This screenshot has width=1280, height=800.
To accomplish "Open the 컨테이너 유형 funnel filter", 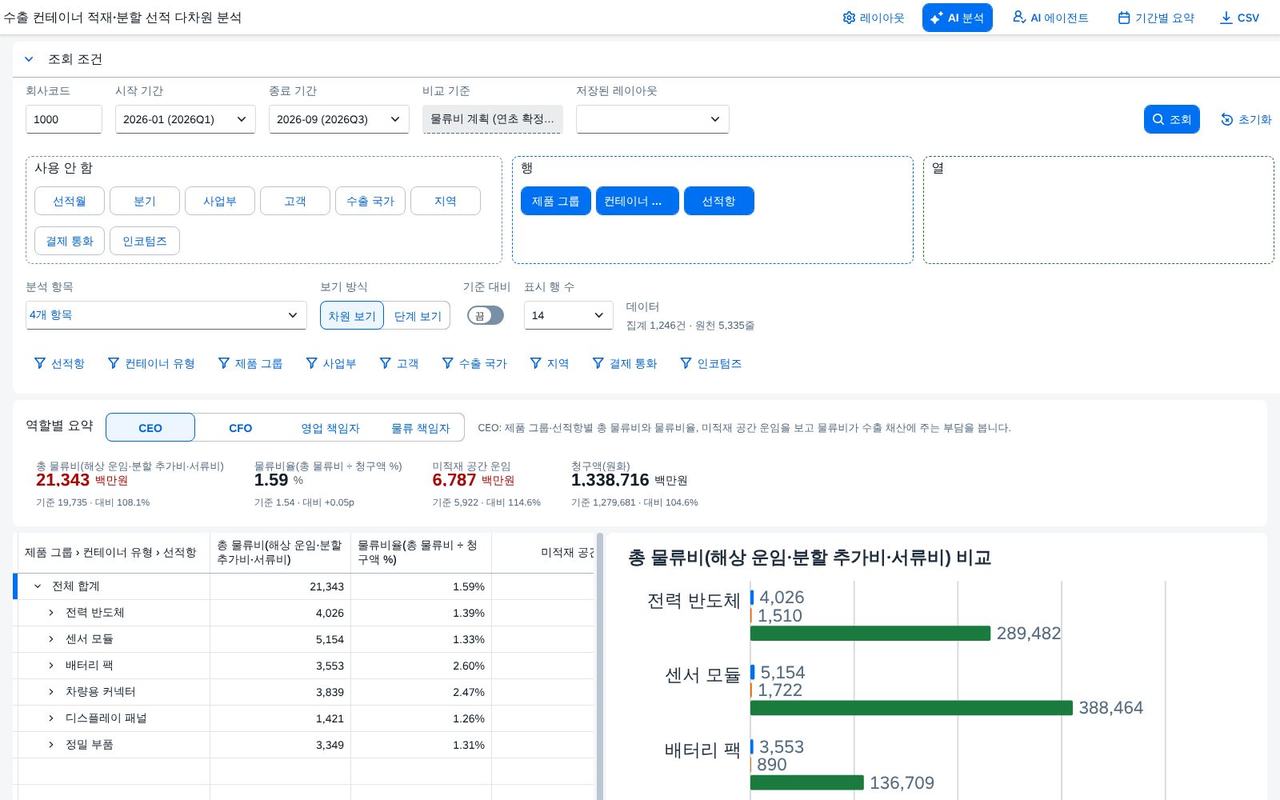I will (x=151, y=364).
